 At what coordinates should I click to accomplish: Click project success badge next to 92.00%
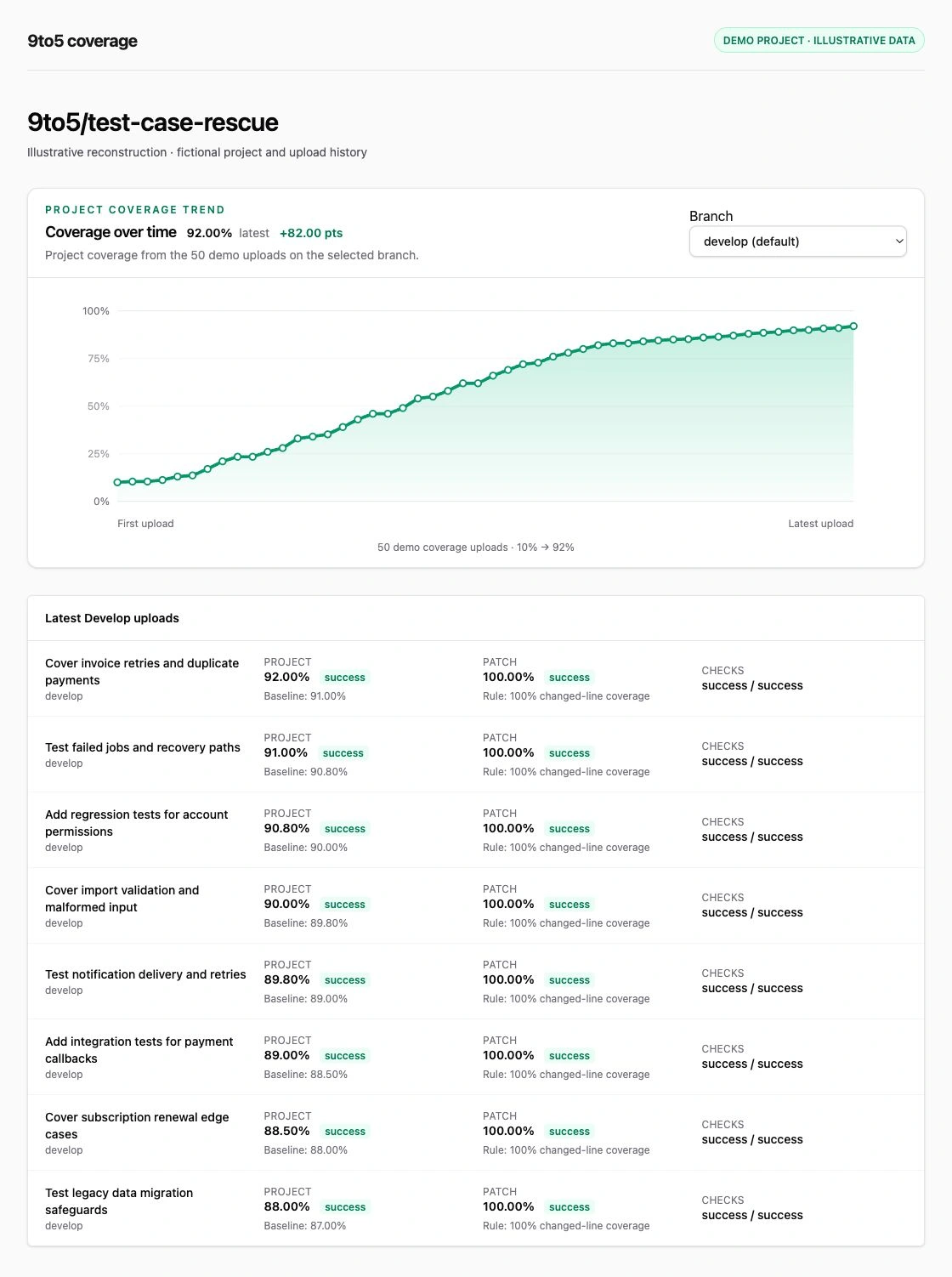344,678
